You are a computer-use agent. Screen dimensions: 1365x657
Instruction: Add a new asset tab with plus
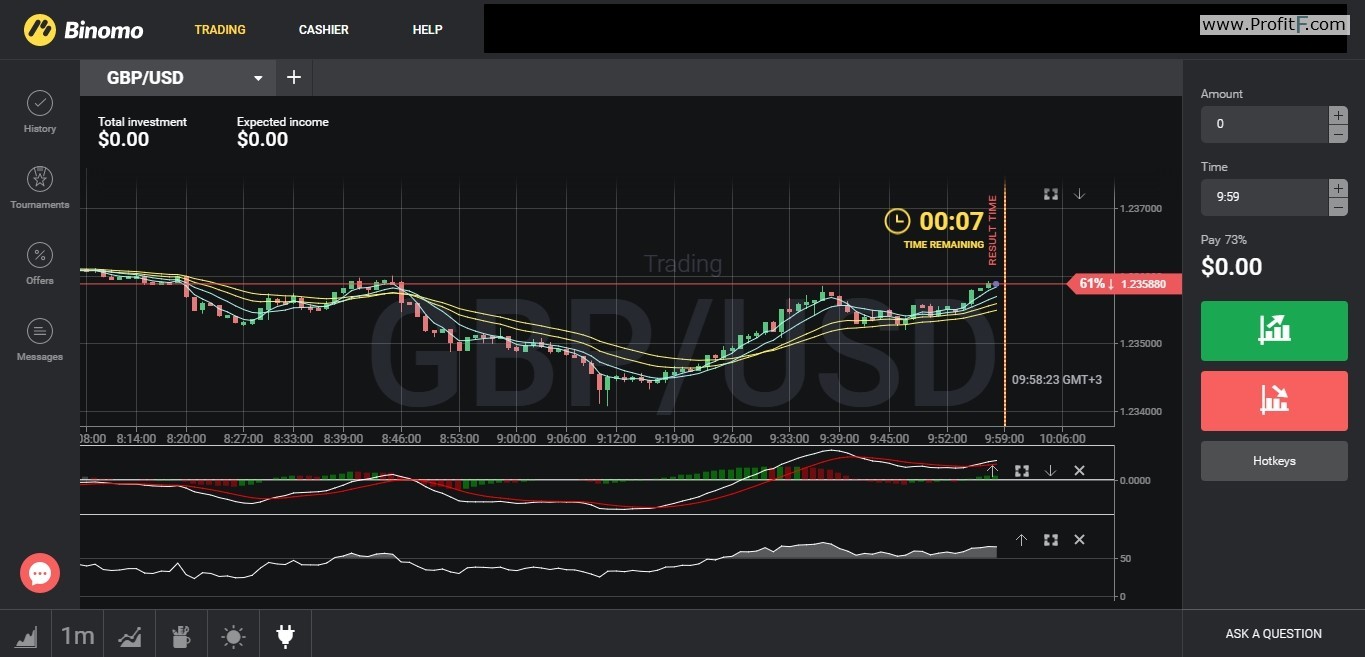[x=294, y=77]
